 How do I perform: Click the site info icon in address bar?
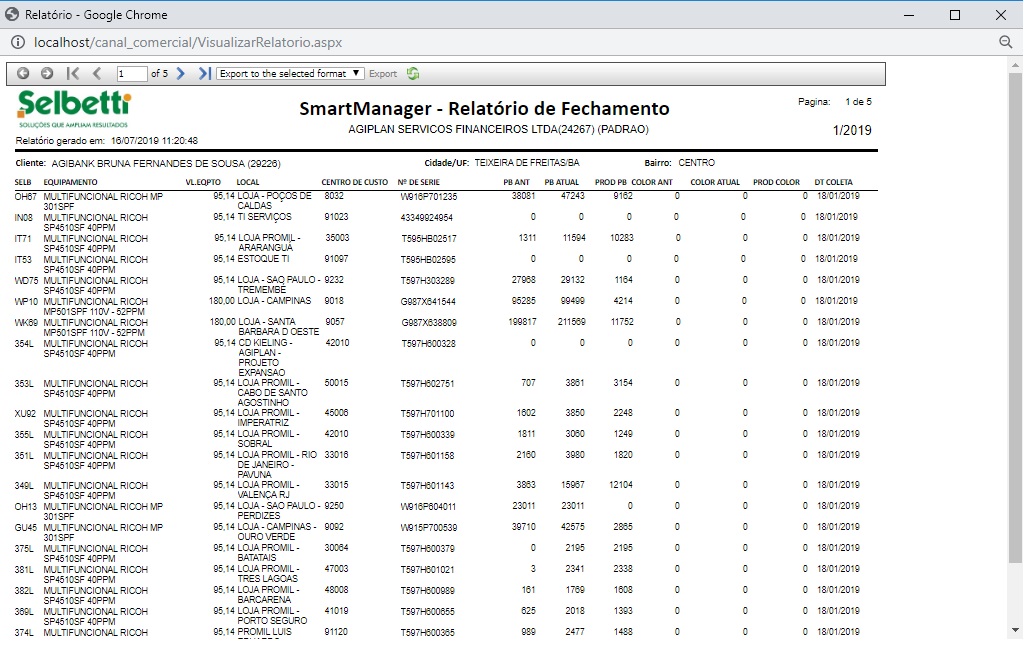click(x=18, y=42)
